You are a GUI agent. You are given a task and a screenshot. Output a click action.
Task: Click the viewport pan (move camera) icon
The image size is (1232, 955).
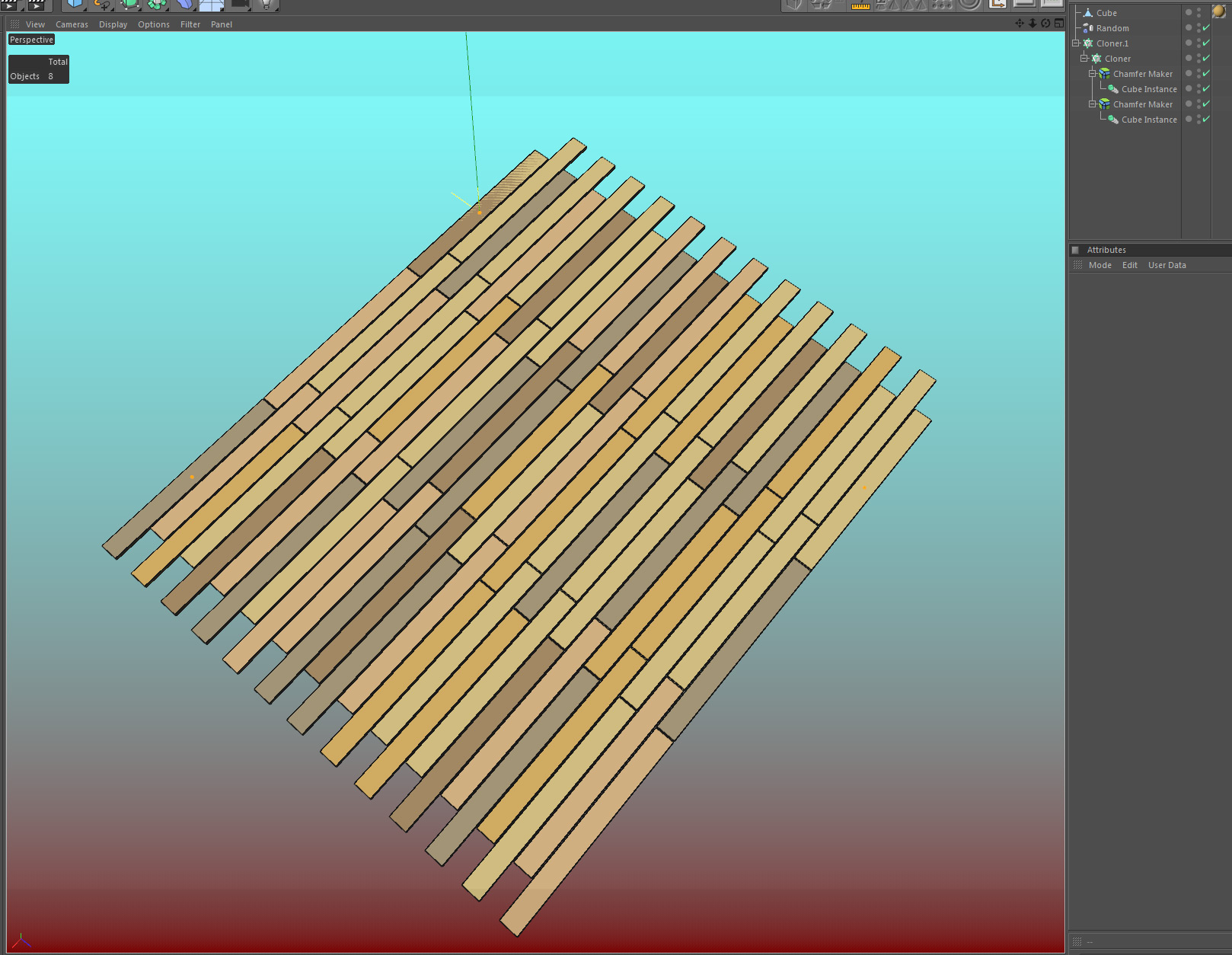pos(1020,24)
